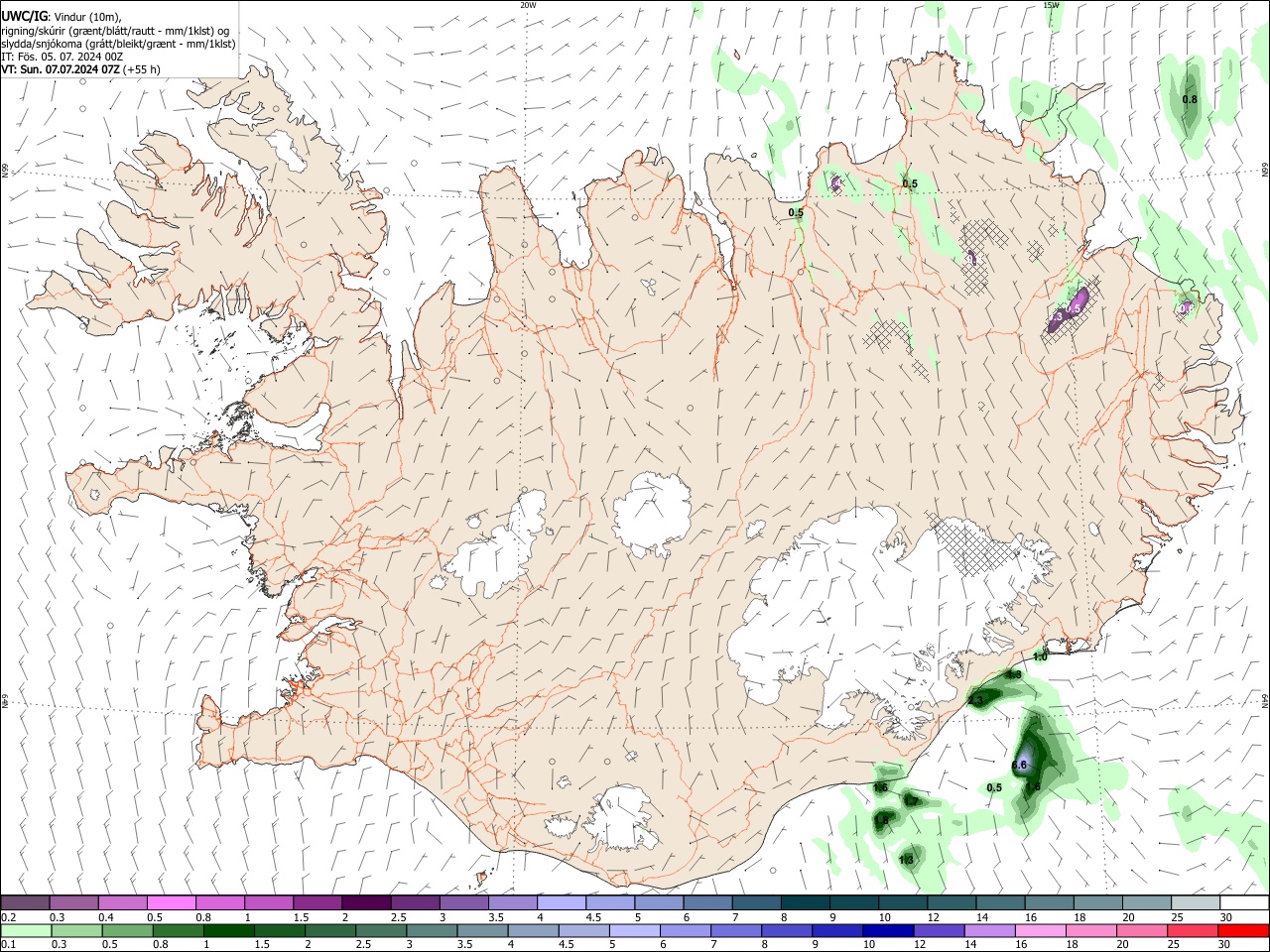Click the palest green first swatch in the rain legend

pyautogui.click(x=25, y=931)
